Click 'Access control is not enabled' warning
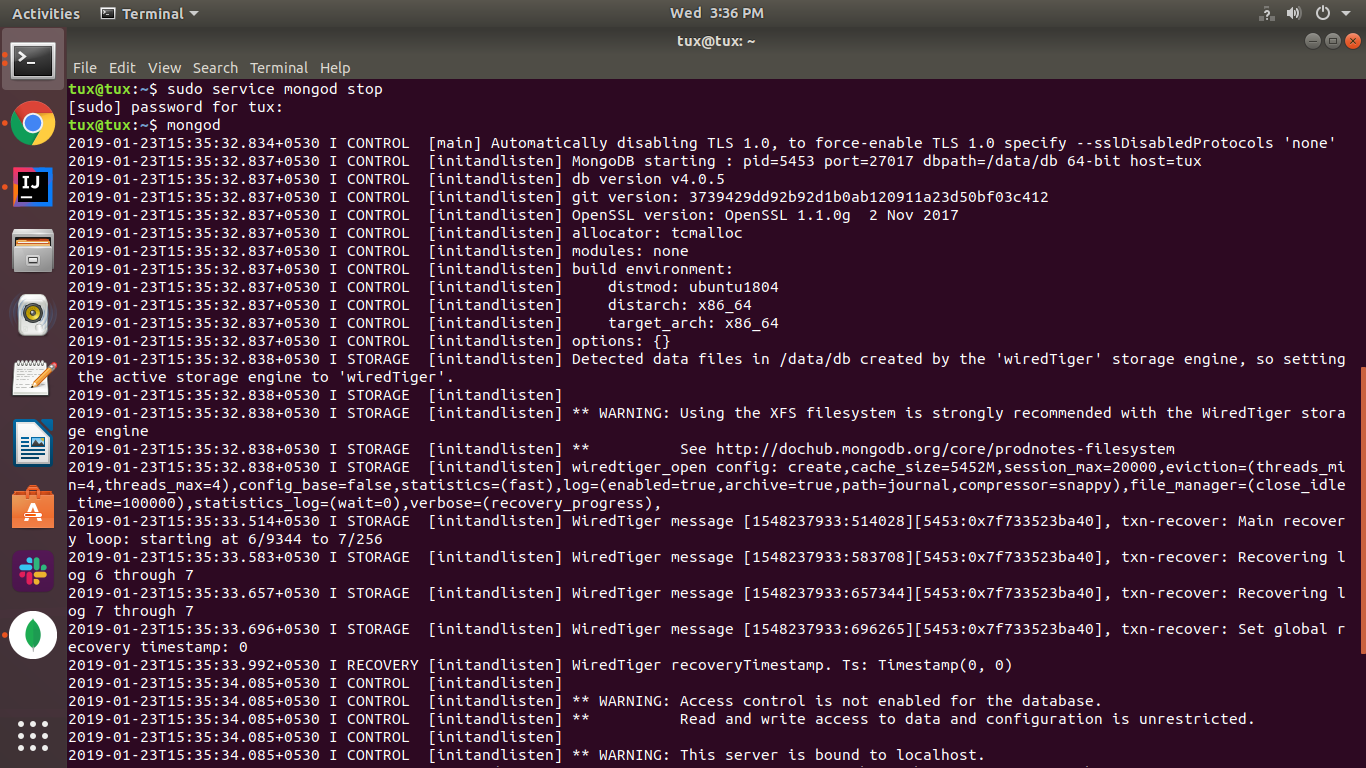1366x768 pixels. point(890,701)
